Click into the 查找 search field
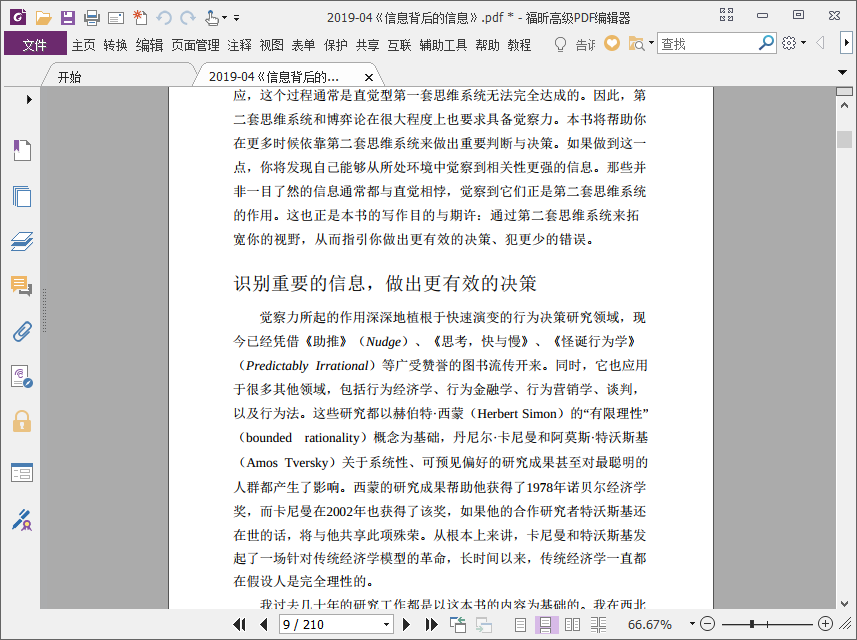Screen dimensions: 857x640 click(708, 44)
